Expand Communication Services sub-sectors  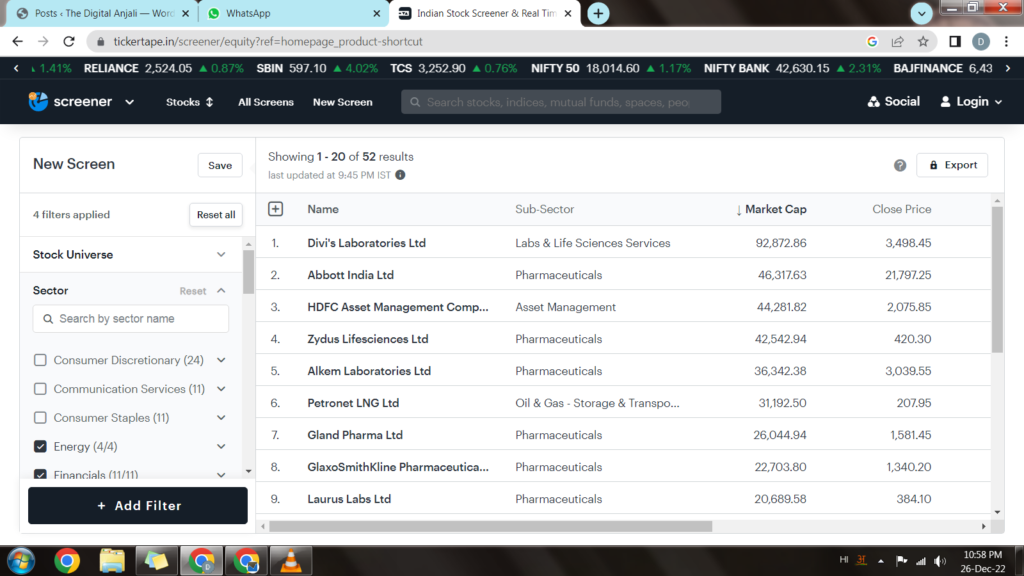point(221,389)
